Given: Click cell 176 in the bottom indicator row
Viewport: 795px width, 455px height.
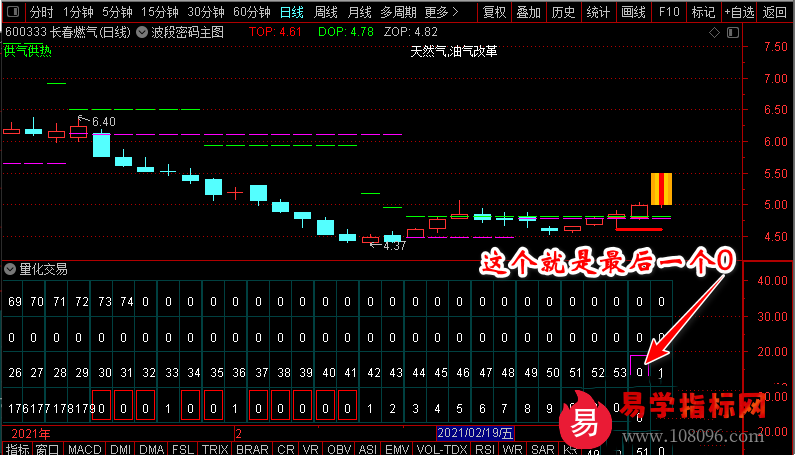Looking at the screenshot, I should click(16, 408).
